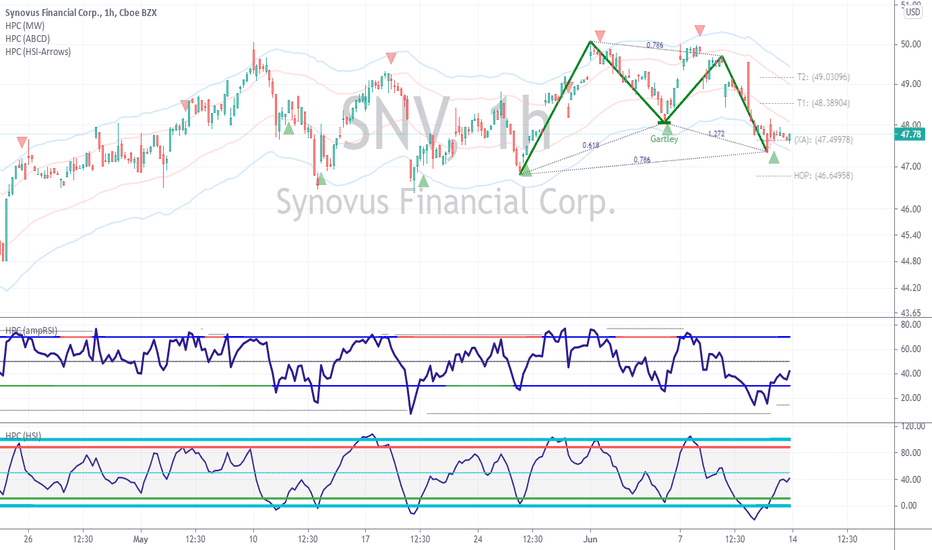The height and width of the screenshot is (550, 932).
Task: Click the 50.00 price scale label
Action: coord(911,45)
